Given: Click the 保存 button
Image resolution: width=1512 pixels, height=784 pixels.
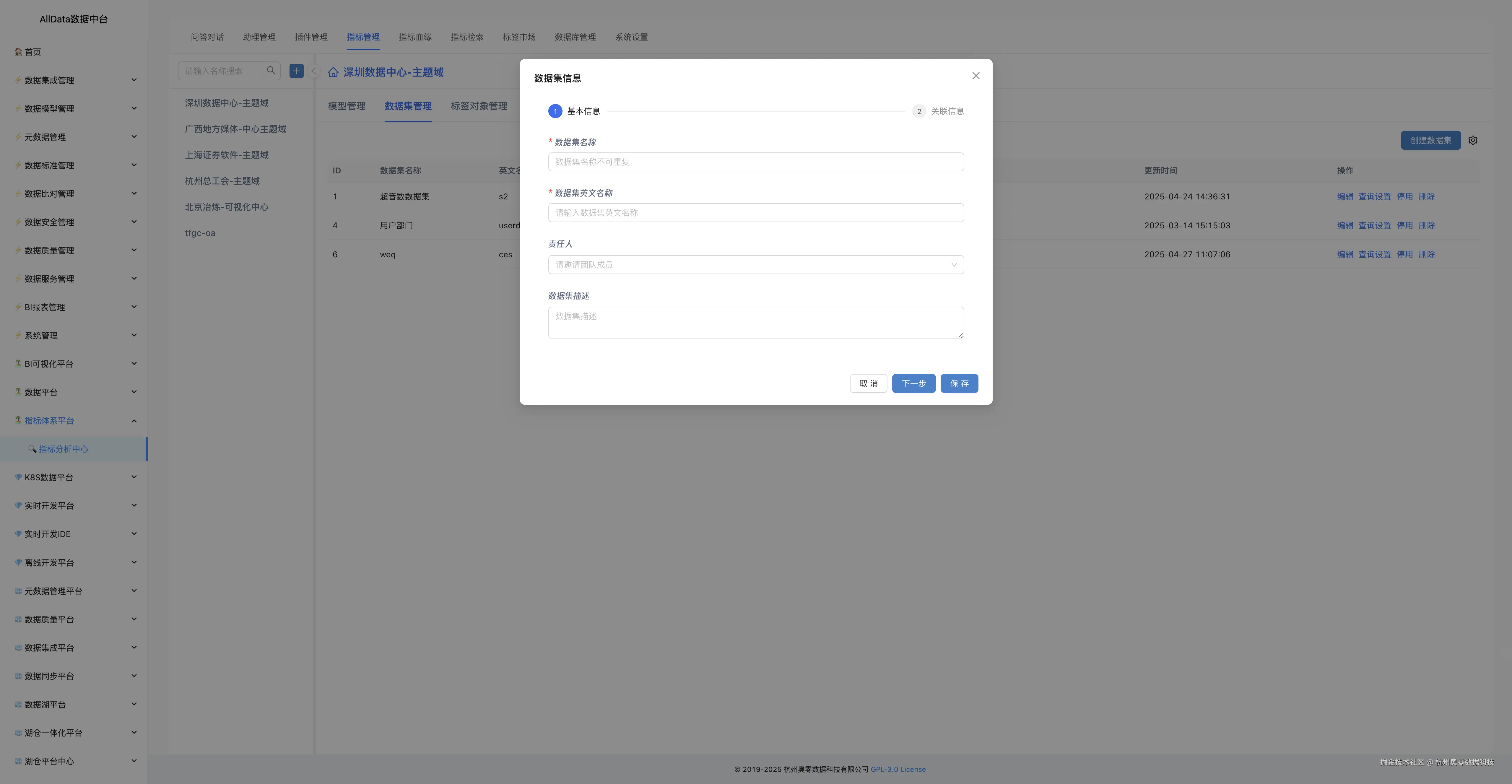Looking at the screenshot, I should point(958,383).
